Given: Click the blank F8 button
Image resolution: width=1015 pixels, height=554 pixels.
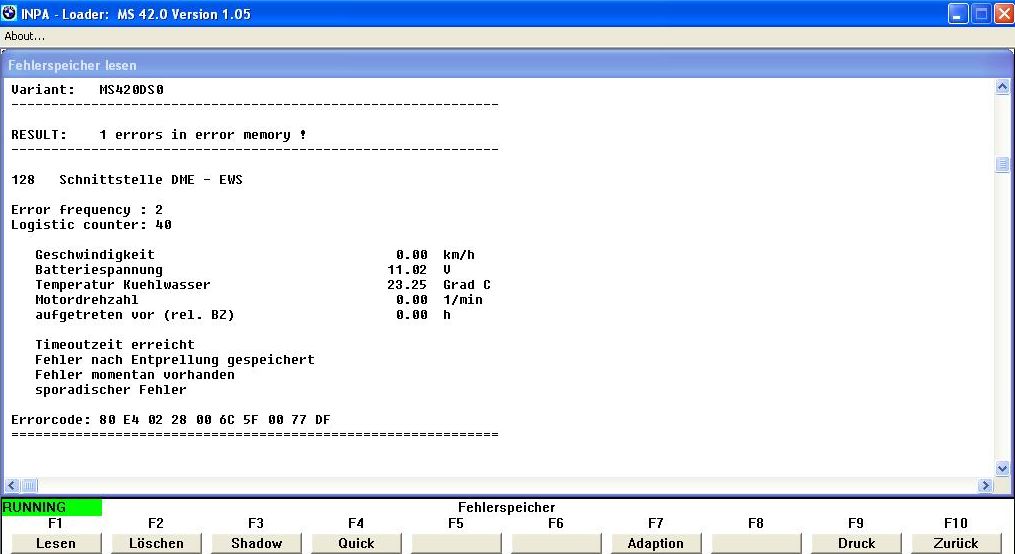Looking at the screenshot, I should (x=756, y=543).
